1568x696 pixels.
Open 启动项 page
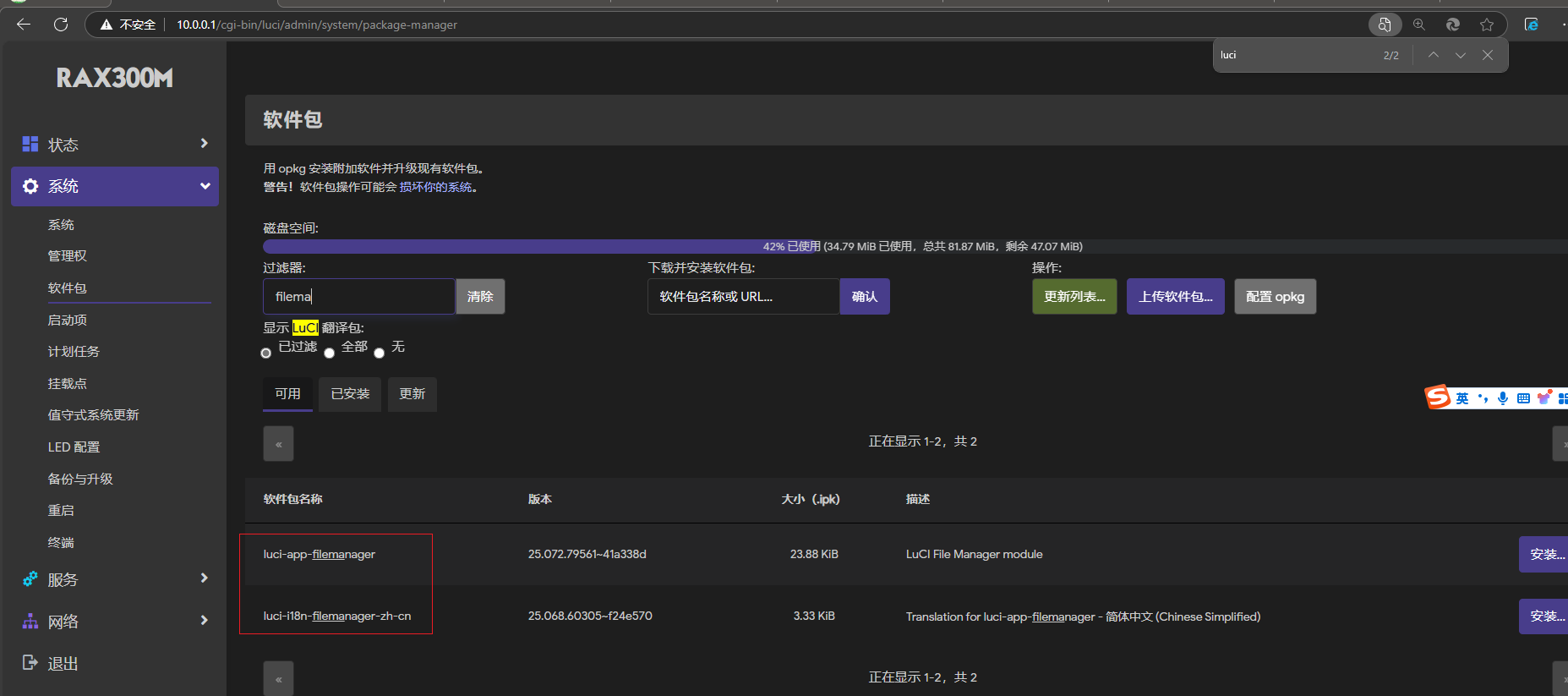pos(68,321)
